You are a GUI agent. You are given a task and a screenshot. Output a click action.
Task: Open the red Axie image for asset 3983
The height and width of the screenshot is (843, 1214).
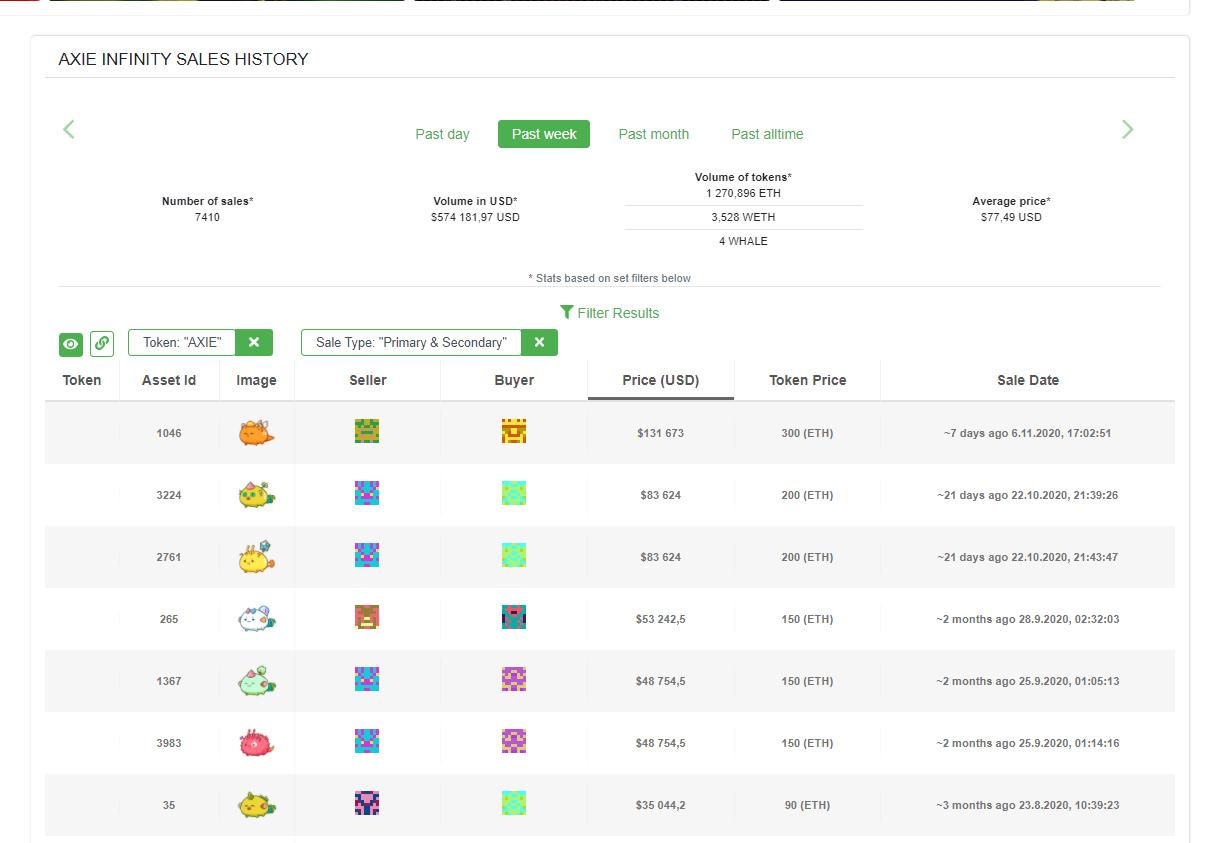(x=256, y=743)
